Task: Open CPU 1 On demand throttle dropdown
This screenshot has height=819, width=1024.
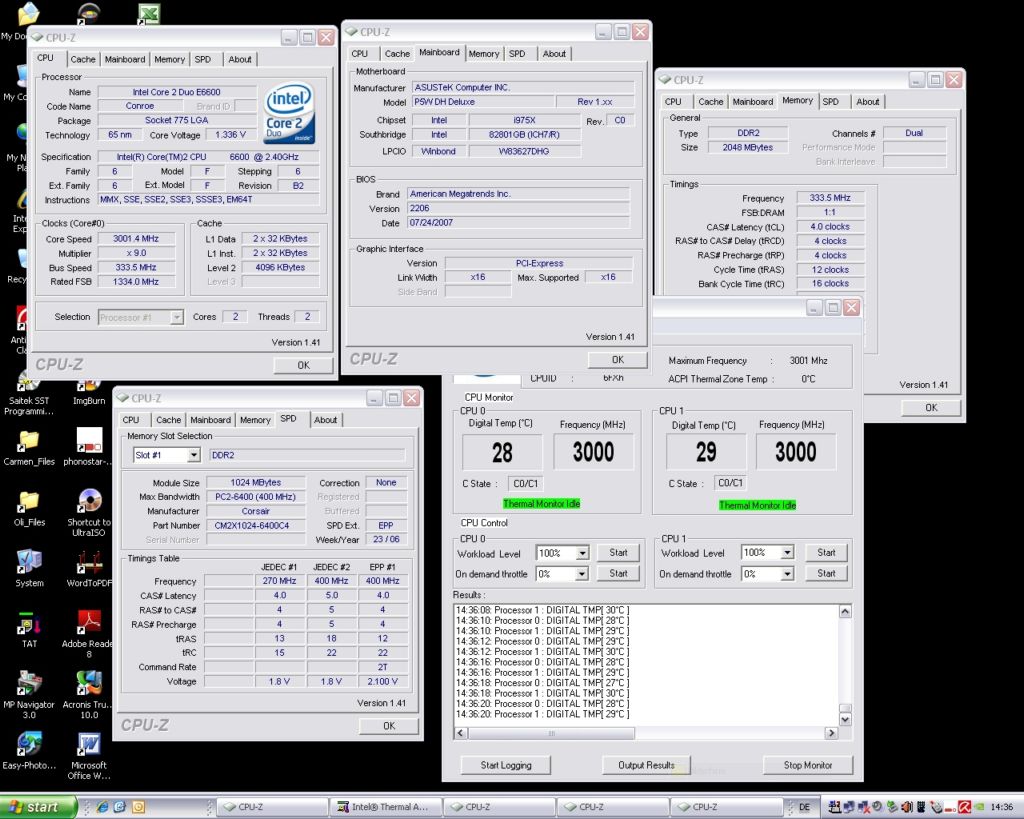Action: (788, 573)
